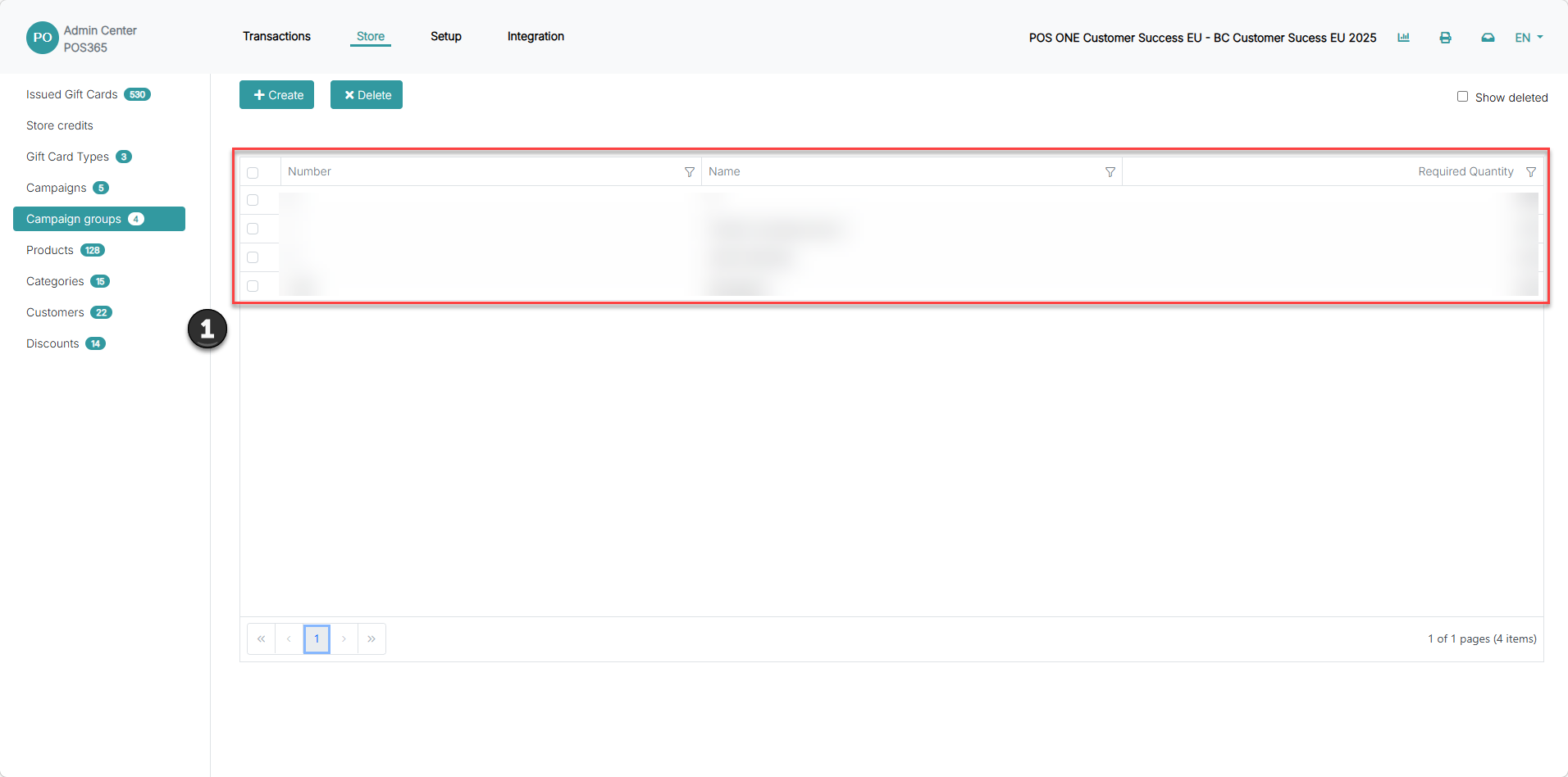The width and height of the screenshot is (1568, 777).
Task: Tick the select-all checkbox in table header
Action: [x=253, y=173]
